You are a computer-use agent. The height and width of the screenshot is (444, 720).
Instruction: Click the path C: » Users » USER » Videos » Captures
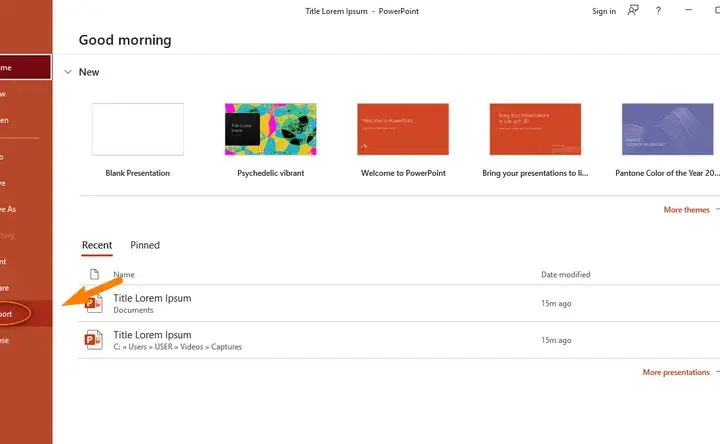pyautogui.click(x=178, y=347)
